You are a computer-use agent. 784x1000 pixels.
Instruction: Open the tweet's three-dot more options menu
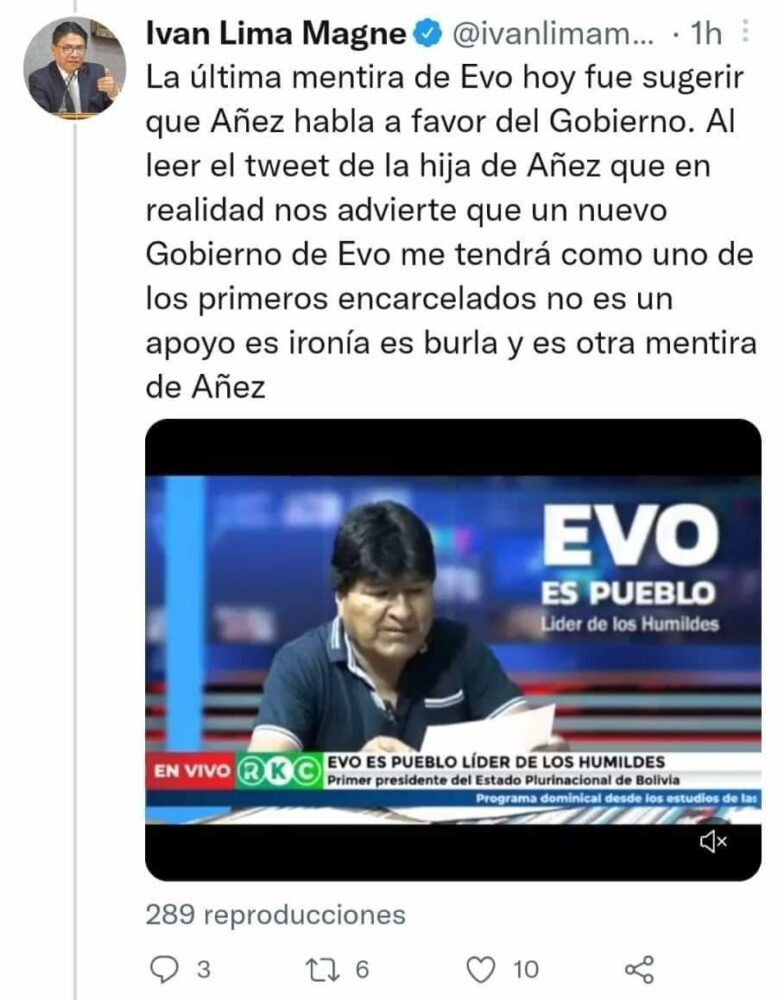click(746, 32)
